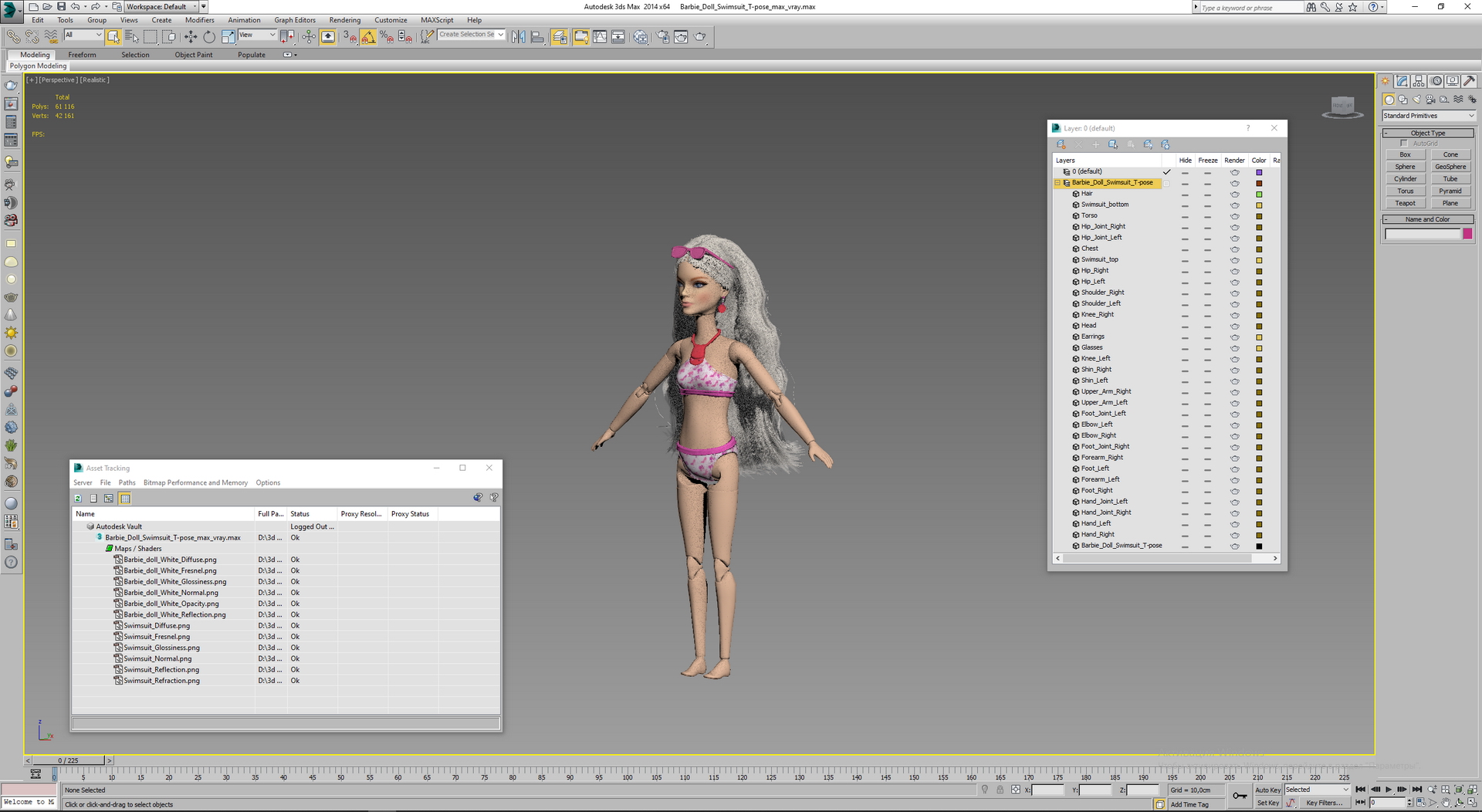
Task: Switch Asset Tracking to table view
Action: pos(125,499)
